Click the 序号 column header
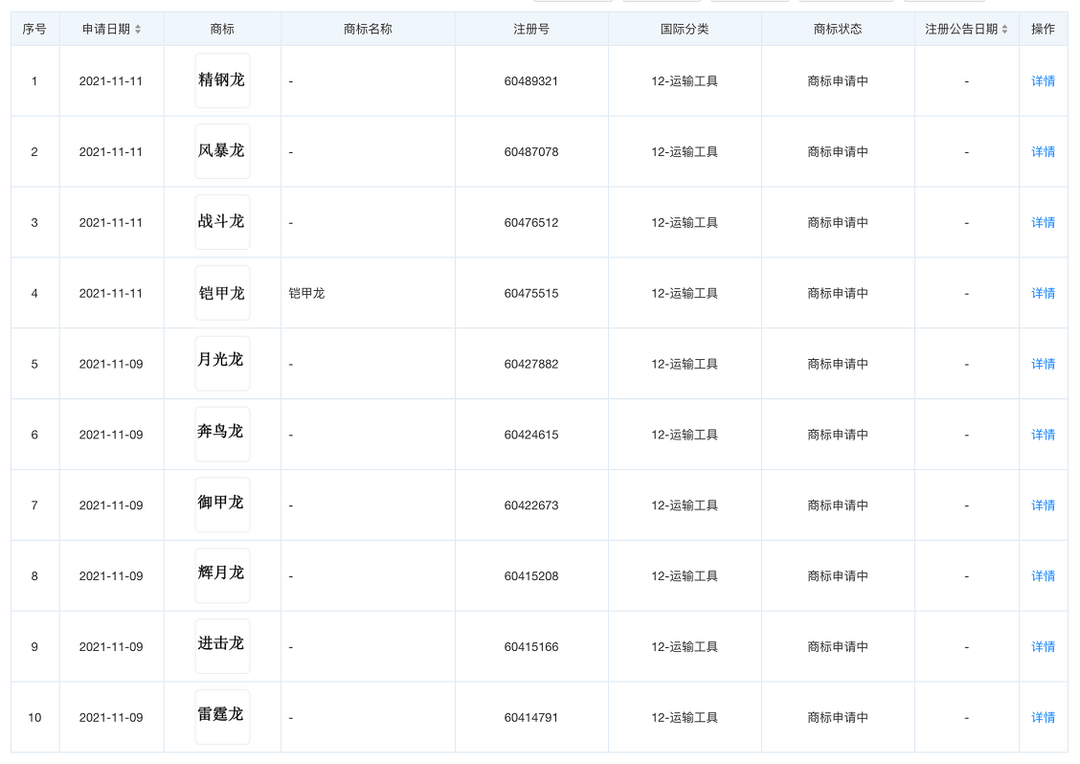 click(34, 29)
